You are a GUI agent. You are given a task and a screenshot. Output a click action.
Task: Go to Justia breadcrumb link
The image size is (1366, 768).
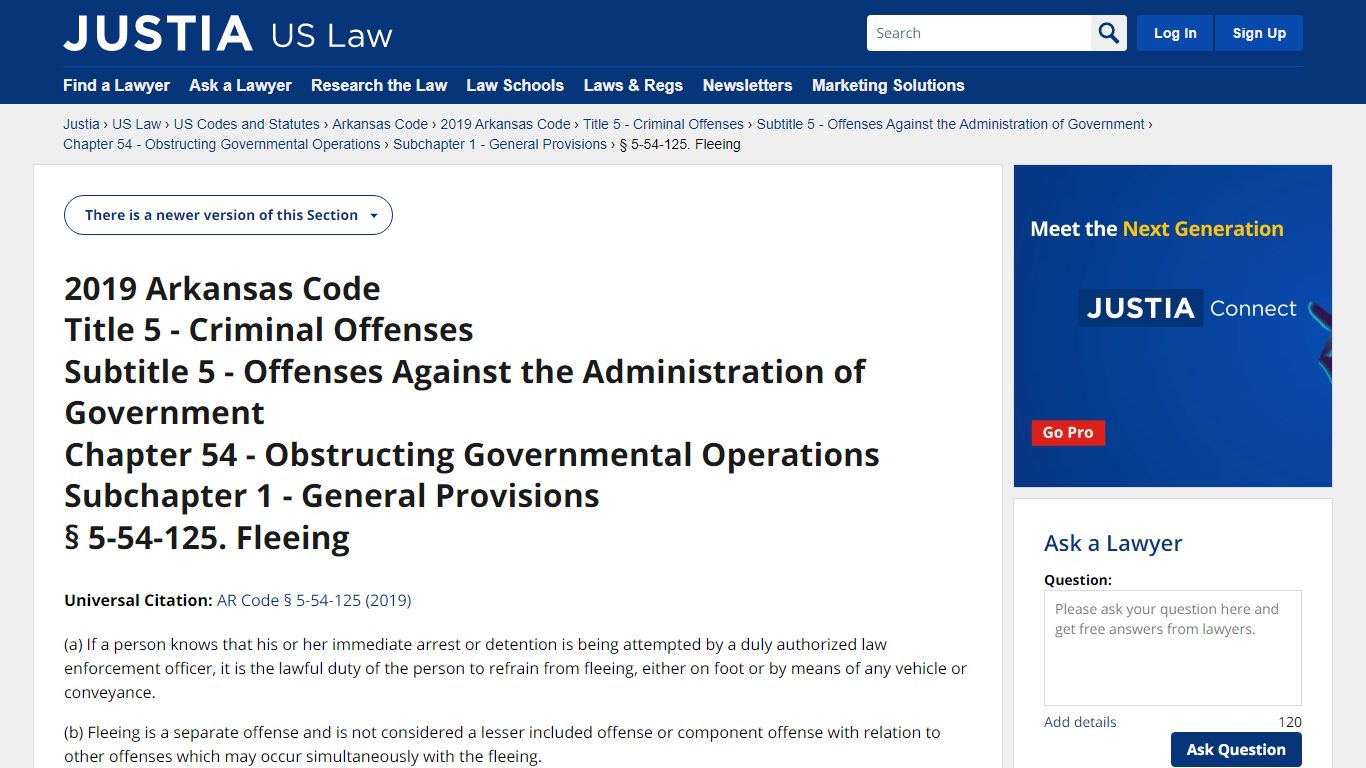pyautogui.click(x=81, y=124)
